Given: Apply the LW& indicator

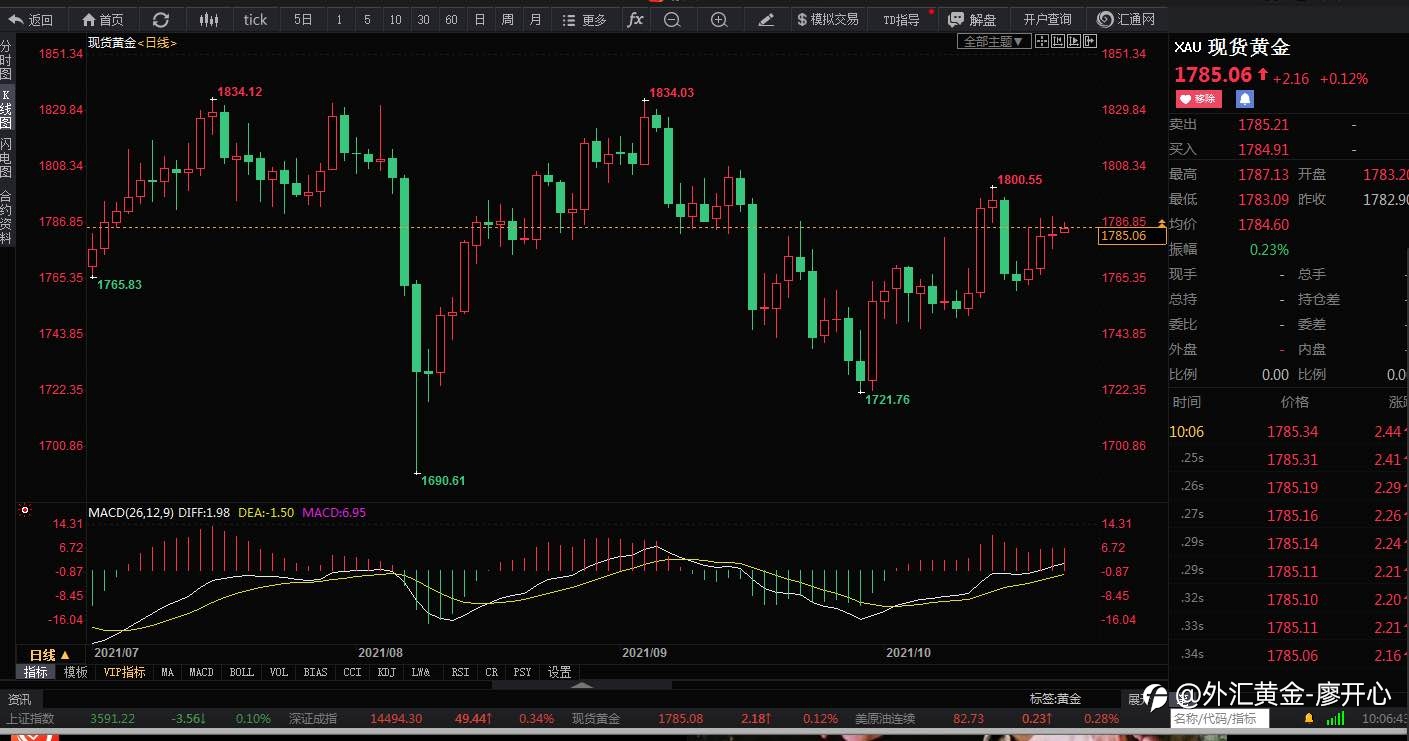Looking at the screenshot, I should pos(420,672).
